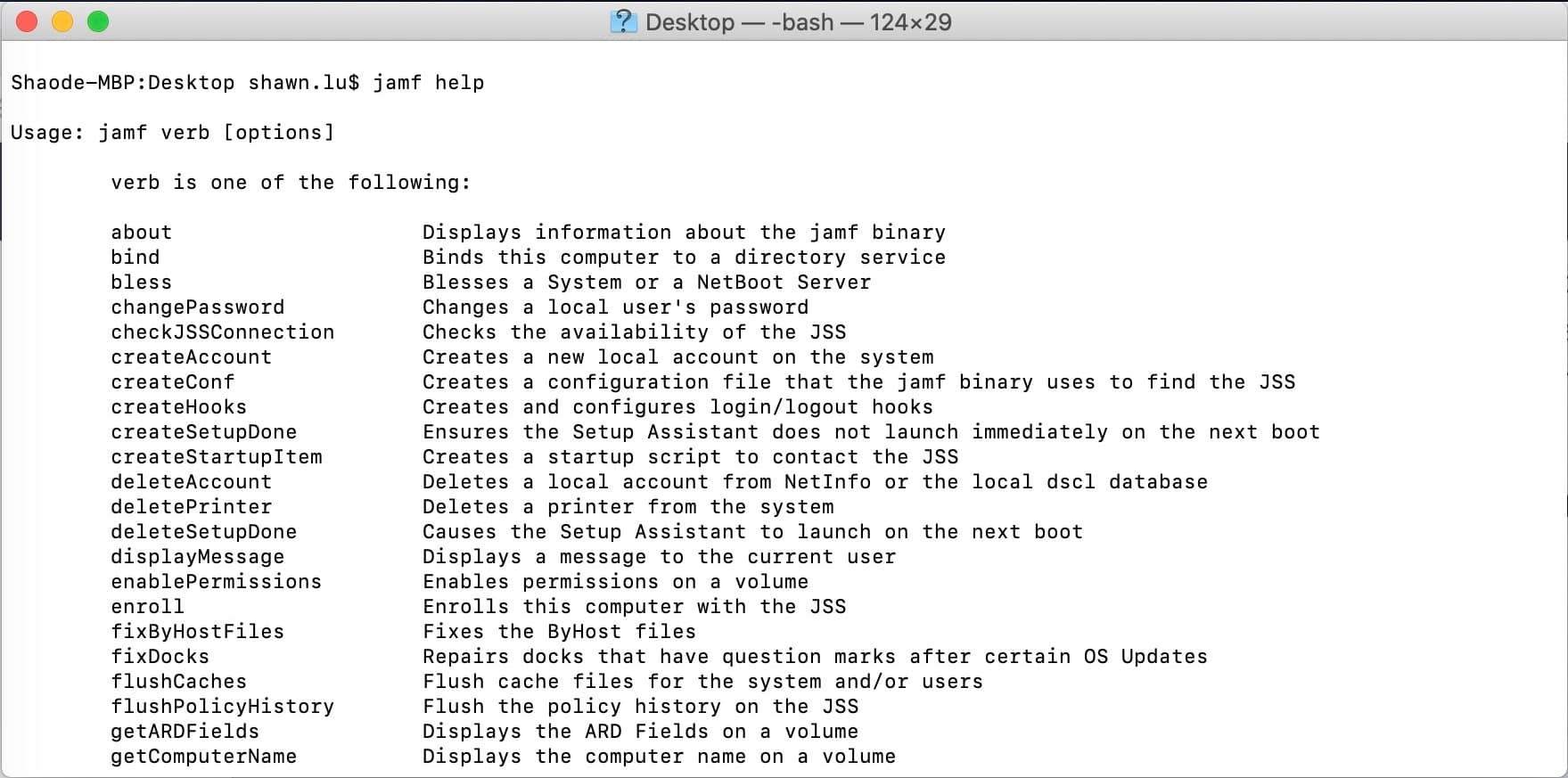Click the 'deletePrinter' verb name
The image size is (1568, 778).
click(191, 507)
